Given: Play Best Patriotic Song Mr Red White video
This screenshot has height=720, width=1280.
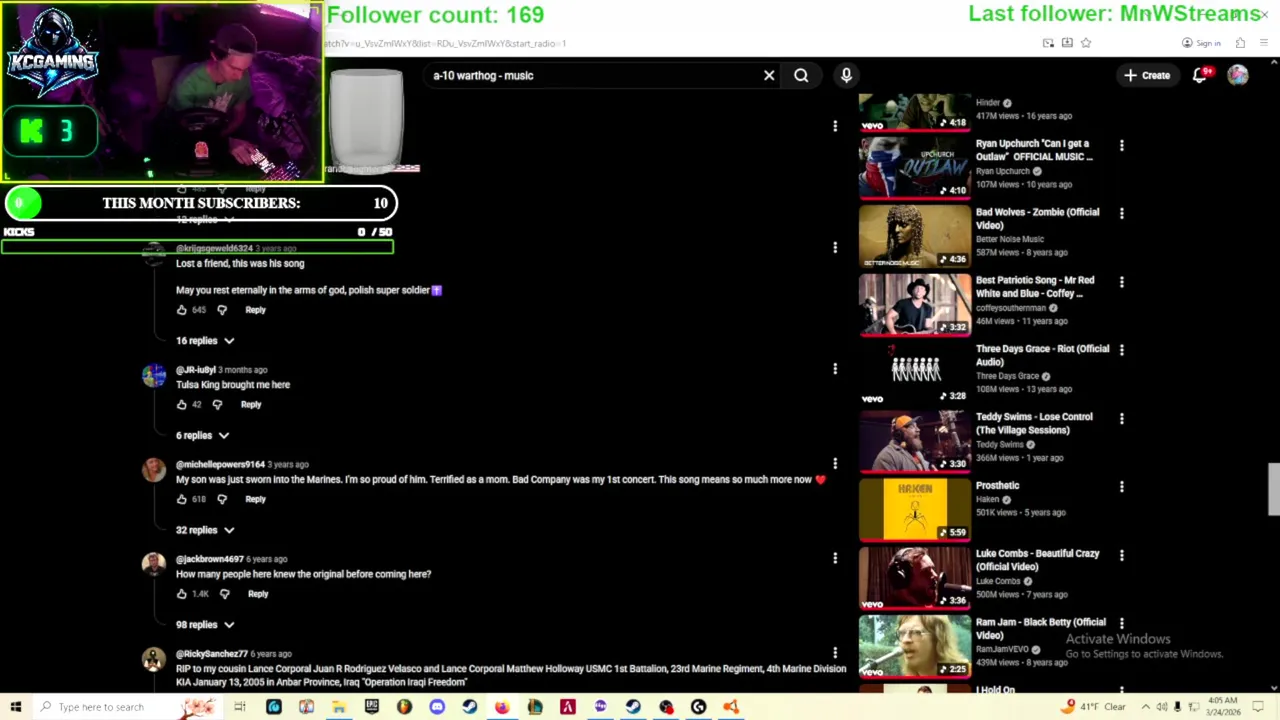Looking at the screenshot, I should [914, 304].
